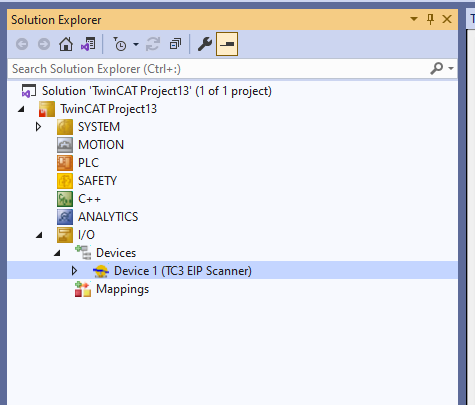Click the ANALYTICS node icon
The image size is (475, 405).
(65, 217)
